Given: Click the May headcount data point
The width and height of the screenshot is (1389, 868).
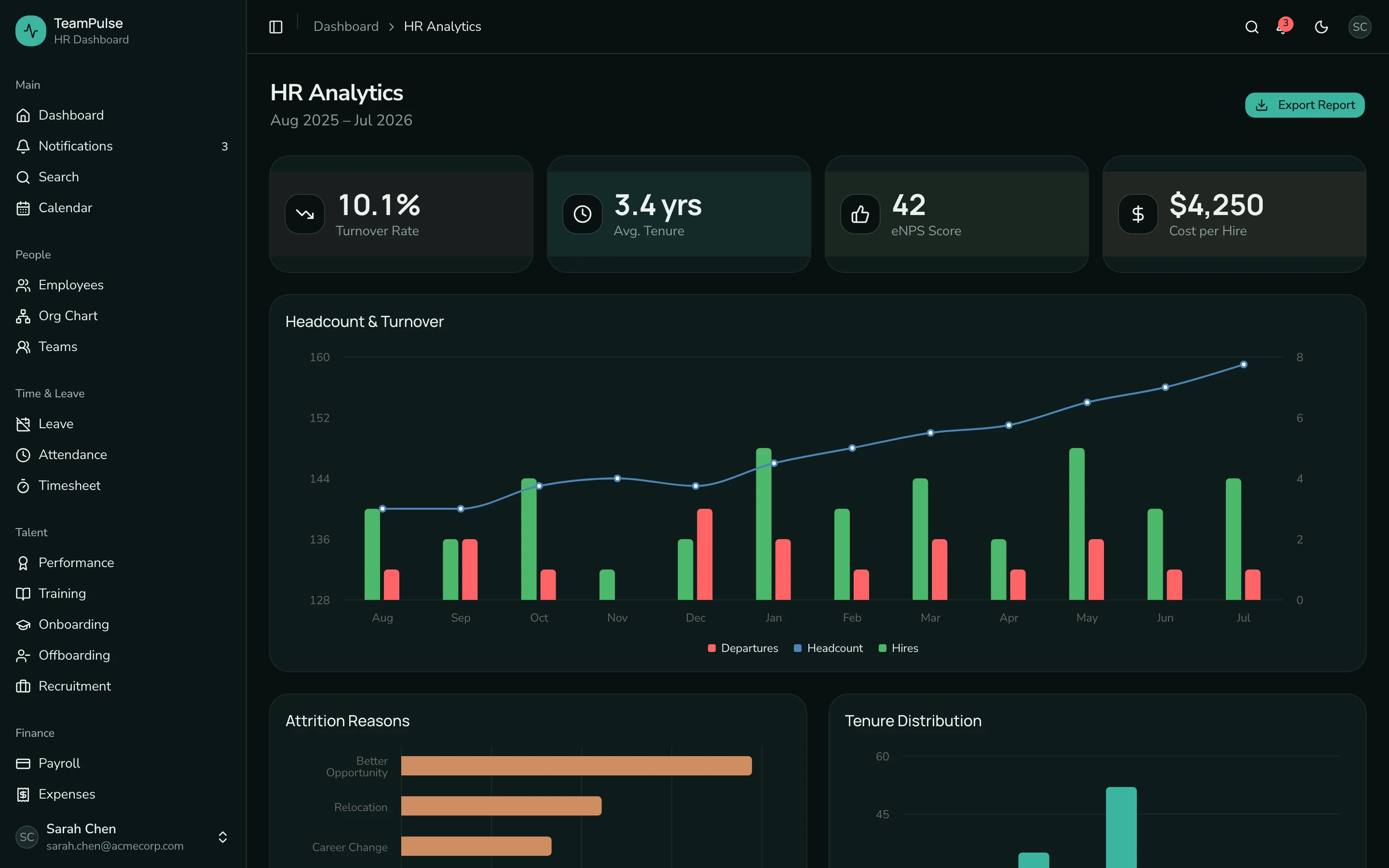Looking at the screenshot, I should coord(1087,403).
